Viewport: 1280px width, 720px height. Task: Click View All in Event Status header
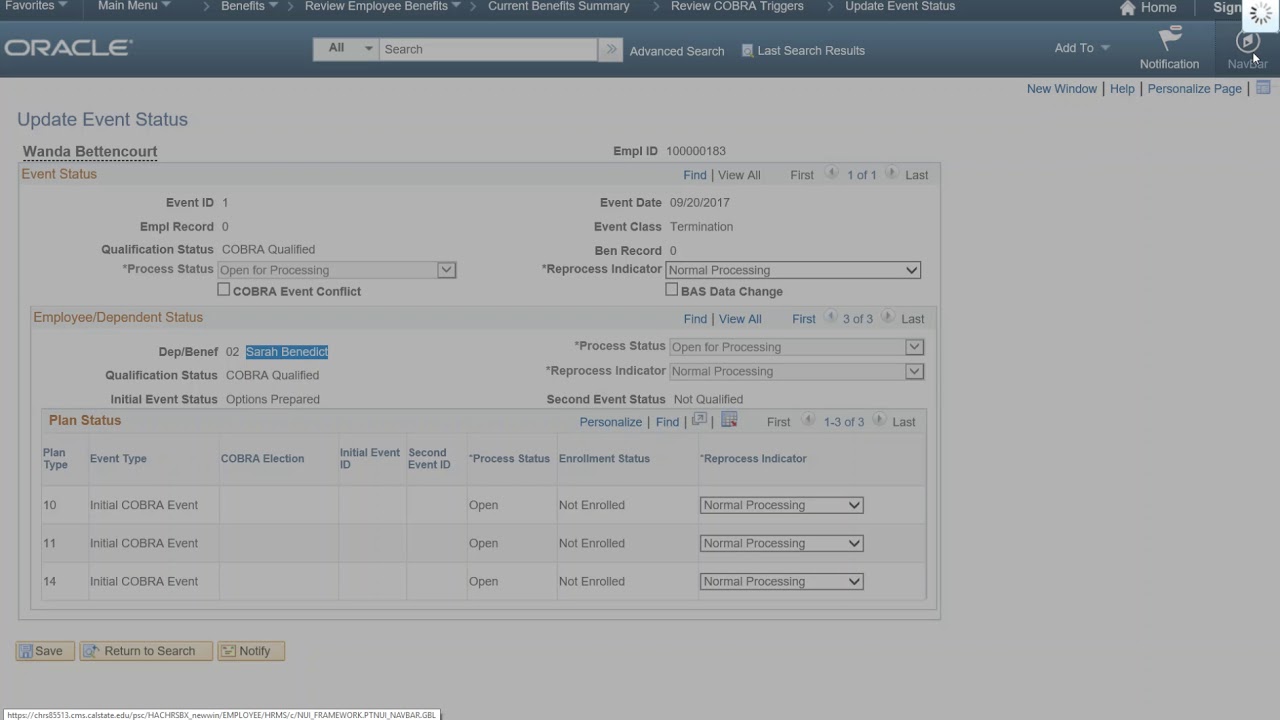[739, 175]
